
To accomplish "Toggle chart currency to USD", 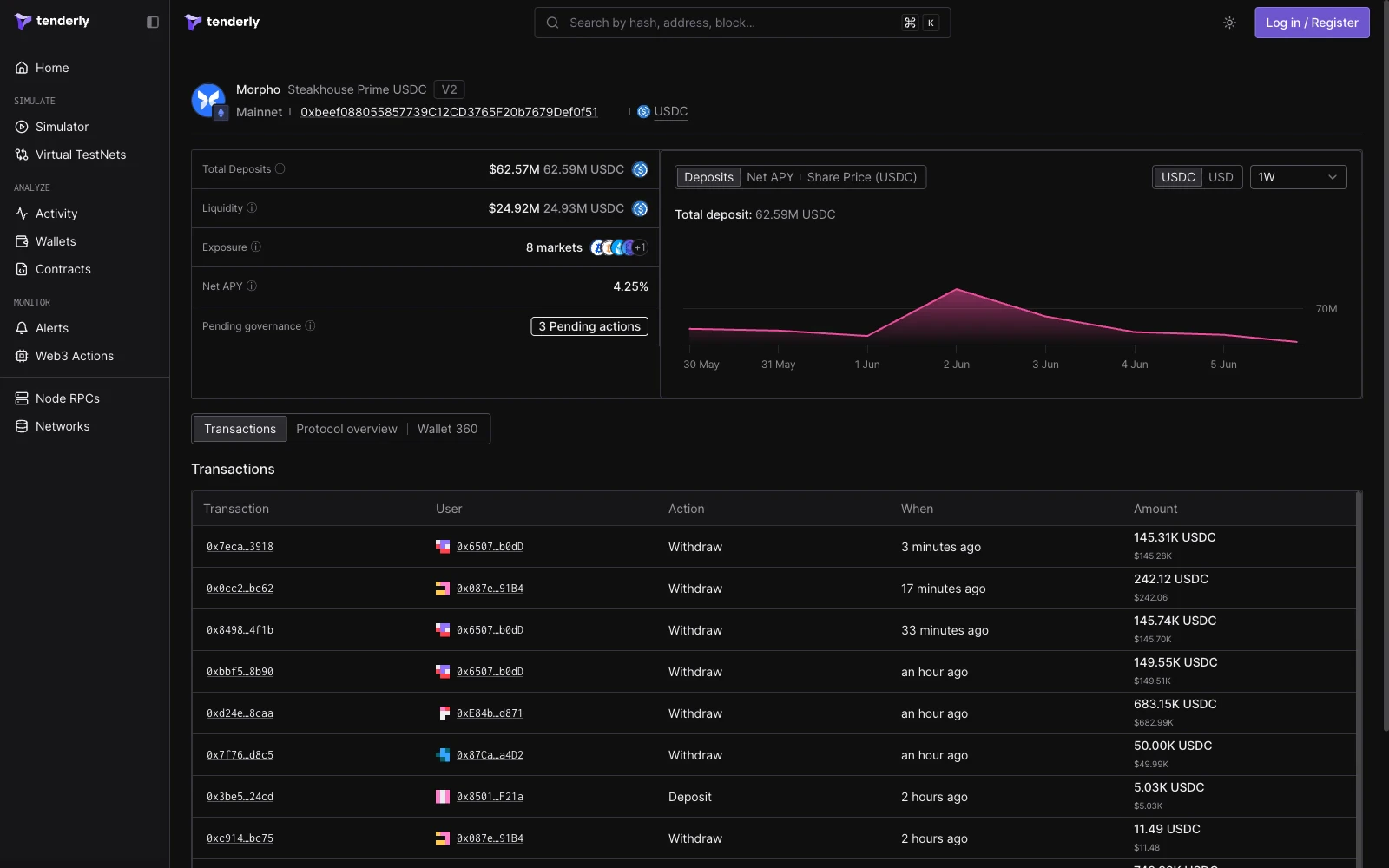I will [x=1221, y=177].
